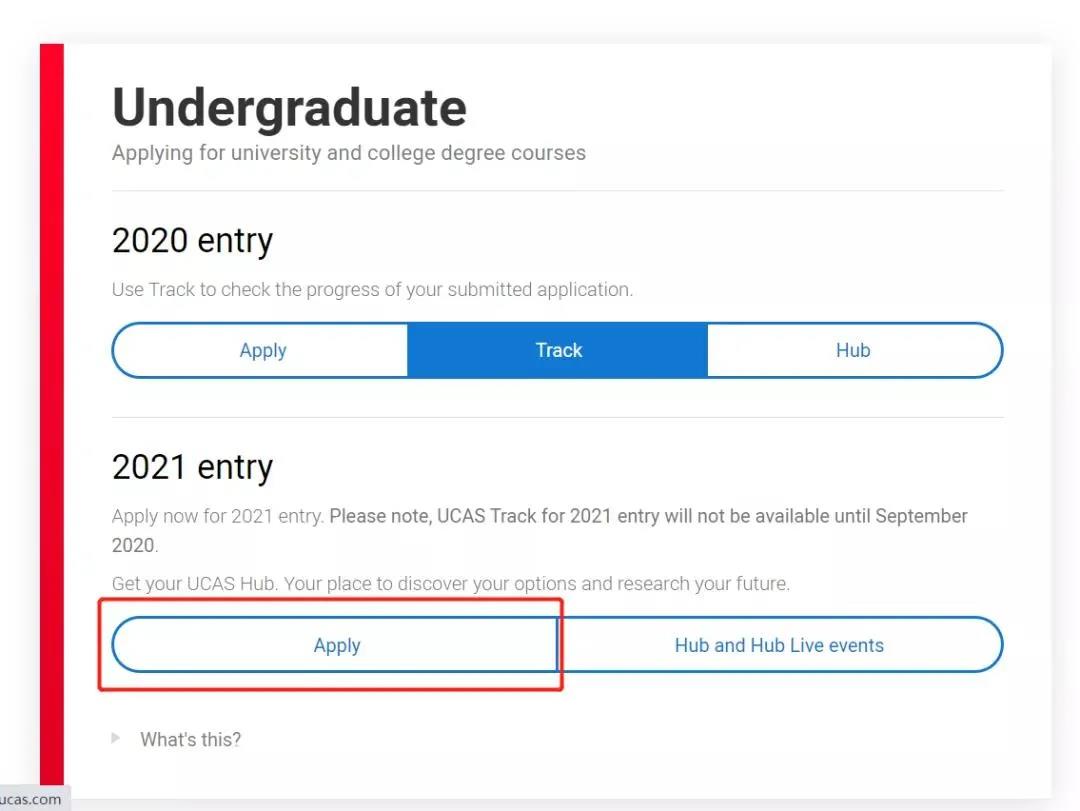The width and height of the screenshot is (1080, 811).
Task: Click Apply under 2020 entry
Action: (x=262, y=350)
